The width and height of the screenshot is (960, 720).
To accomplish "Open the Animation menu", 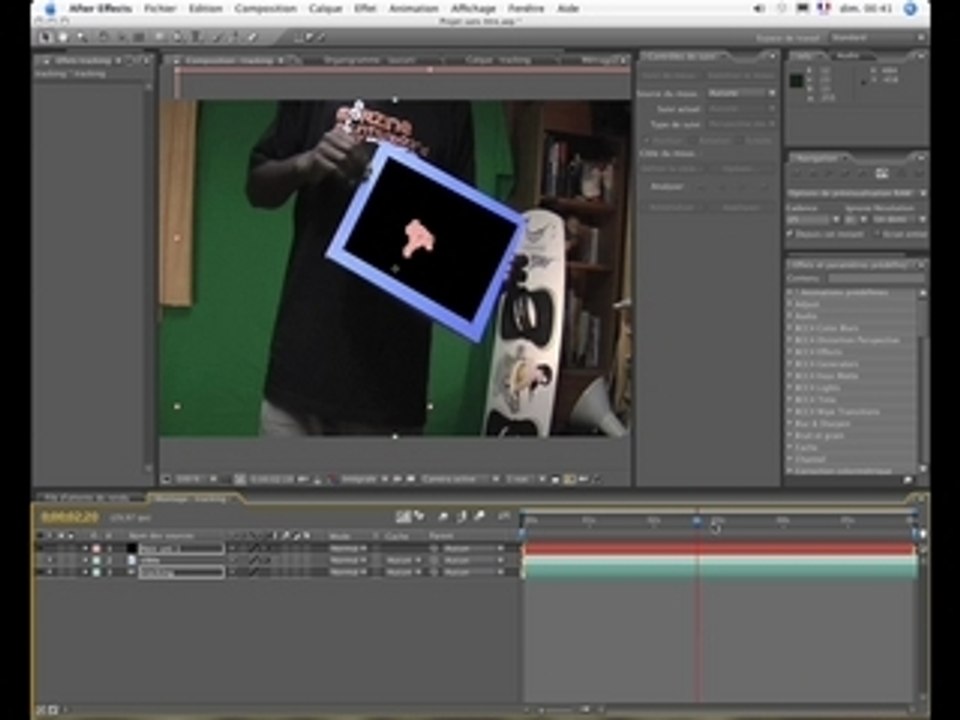I will (x=413, y=9).
